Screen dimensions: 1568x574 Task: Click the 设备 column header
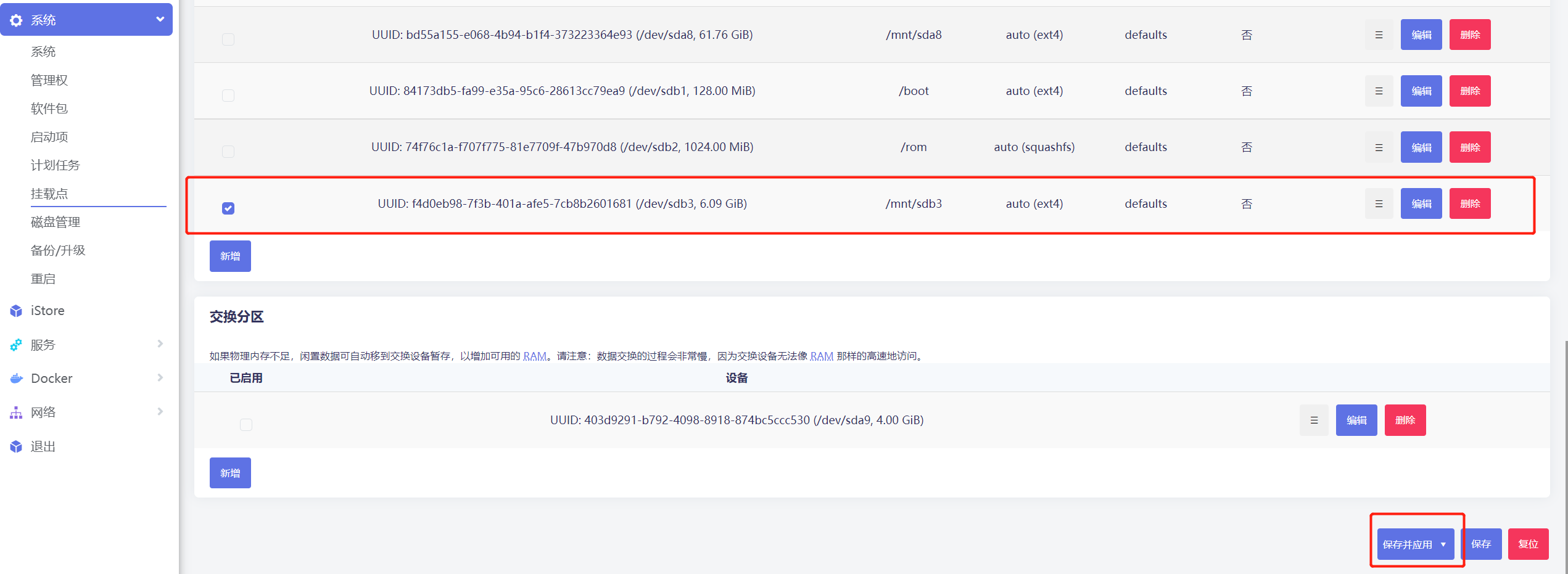[737, 378]
